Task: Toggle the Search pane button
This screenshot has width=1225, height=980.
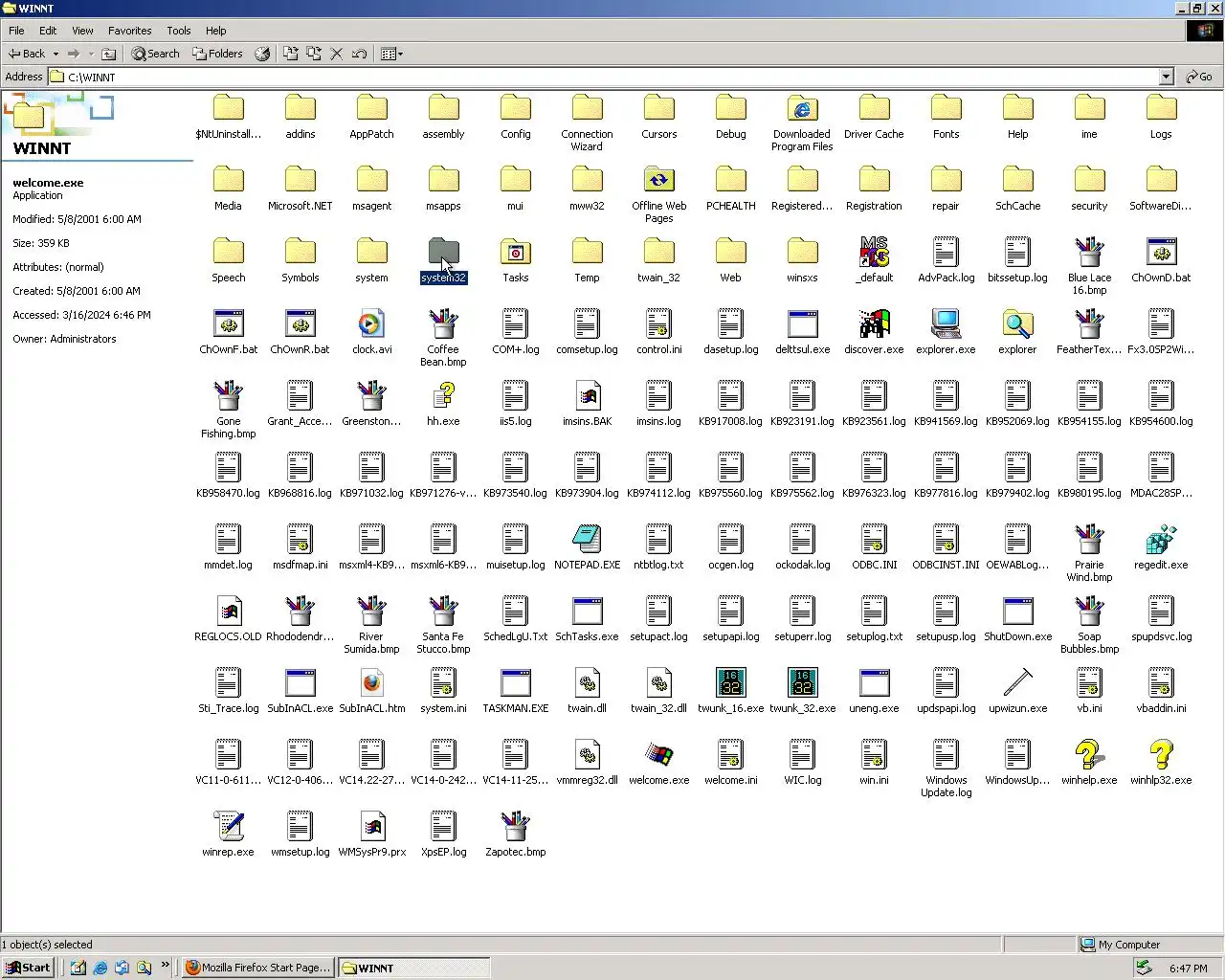Action: coord(155,54)
